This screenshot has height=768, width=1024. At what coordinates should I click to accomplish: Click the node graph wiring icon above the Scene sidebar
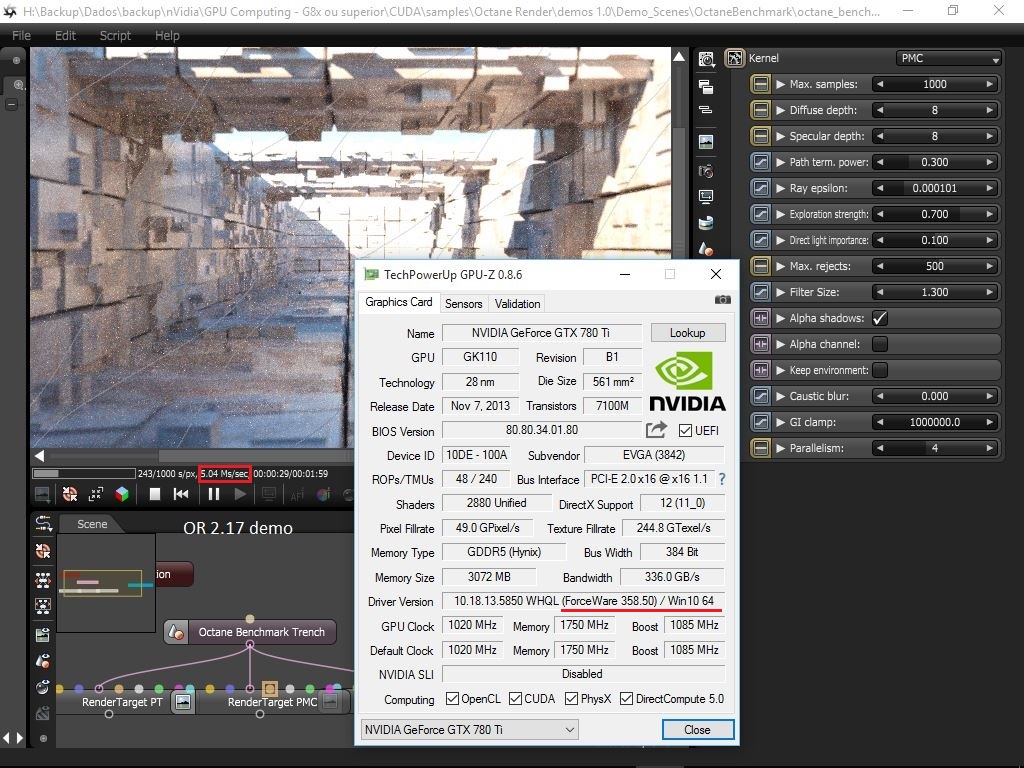point(44,522)
